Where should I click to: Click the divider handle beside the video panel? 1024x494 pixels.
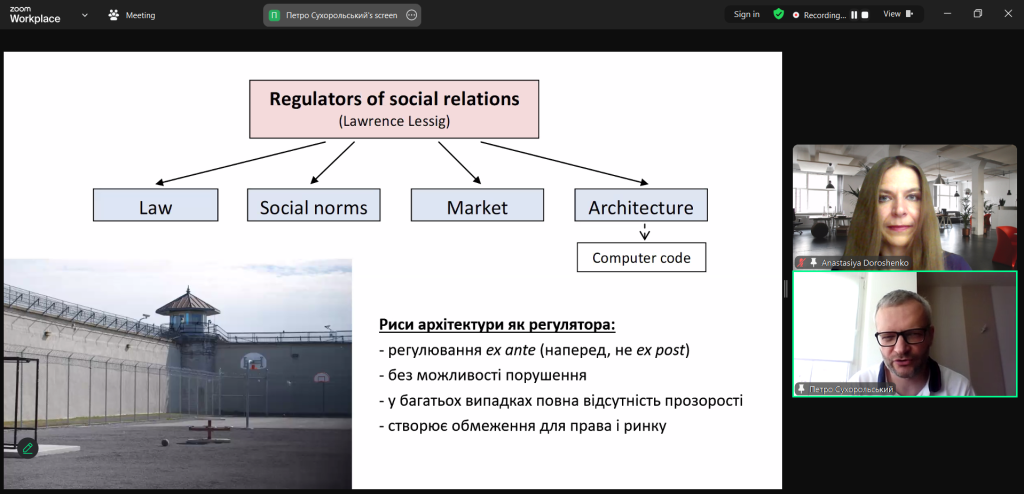point(785,289)
